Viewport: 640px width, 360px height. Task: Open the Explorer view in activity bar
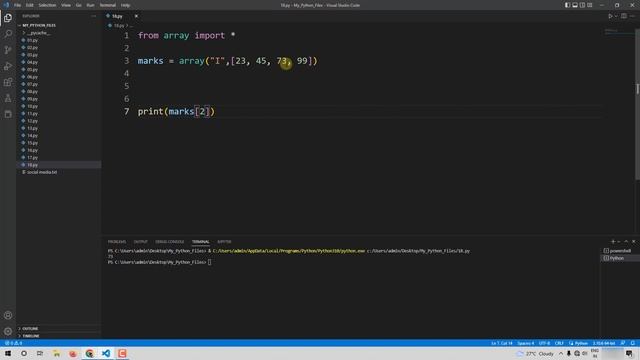8,18
